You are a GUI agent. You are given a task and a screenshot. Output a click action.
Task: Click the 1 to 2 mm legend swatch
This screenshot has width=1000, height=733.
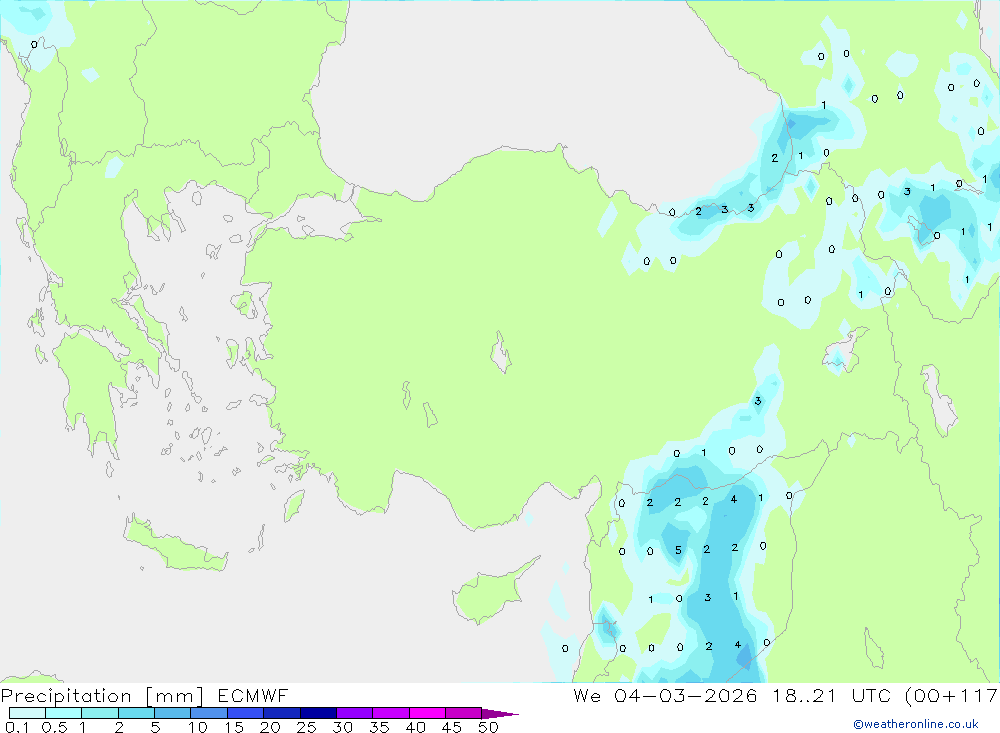point(100,713)
